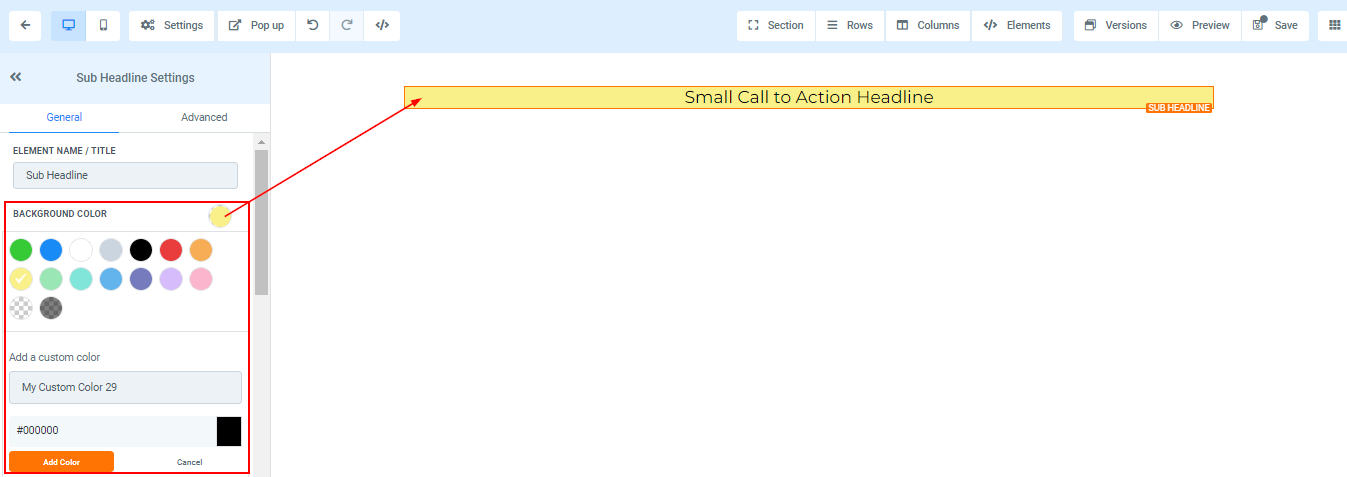Save the page
Screen dimensions: 1347x477
click(x=1275, y=25)
